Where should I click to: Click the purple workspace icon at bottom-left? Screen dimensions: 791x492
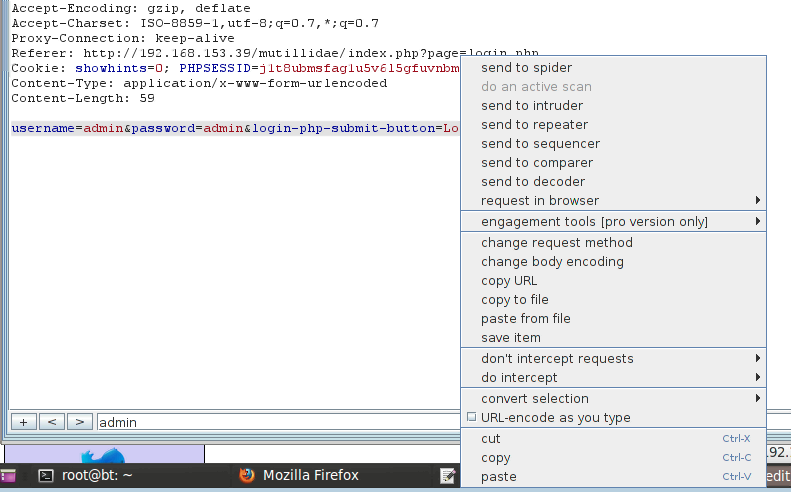pyautogui.click(x=7, y=476)
